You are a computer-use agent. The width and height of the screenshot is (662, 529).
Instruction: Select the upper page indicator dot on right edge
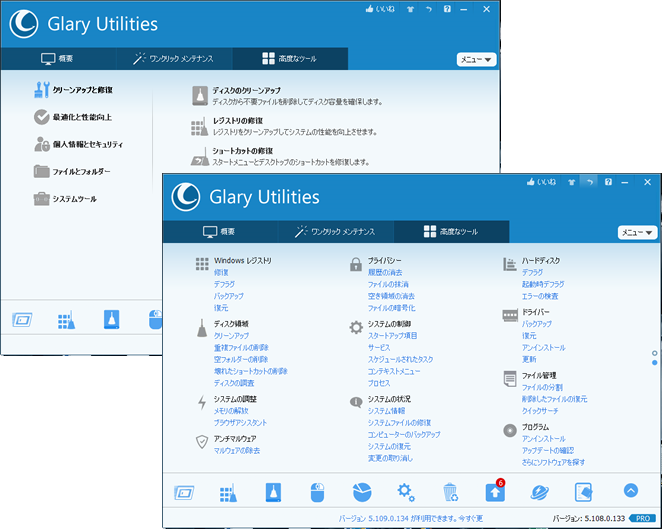(654, 353)
